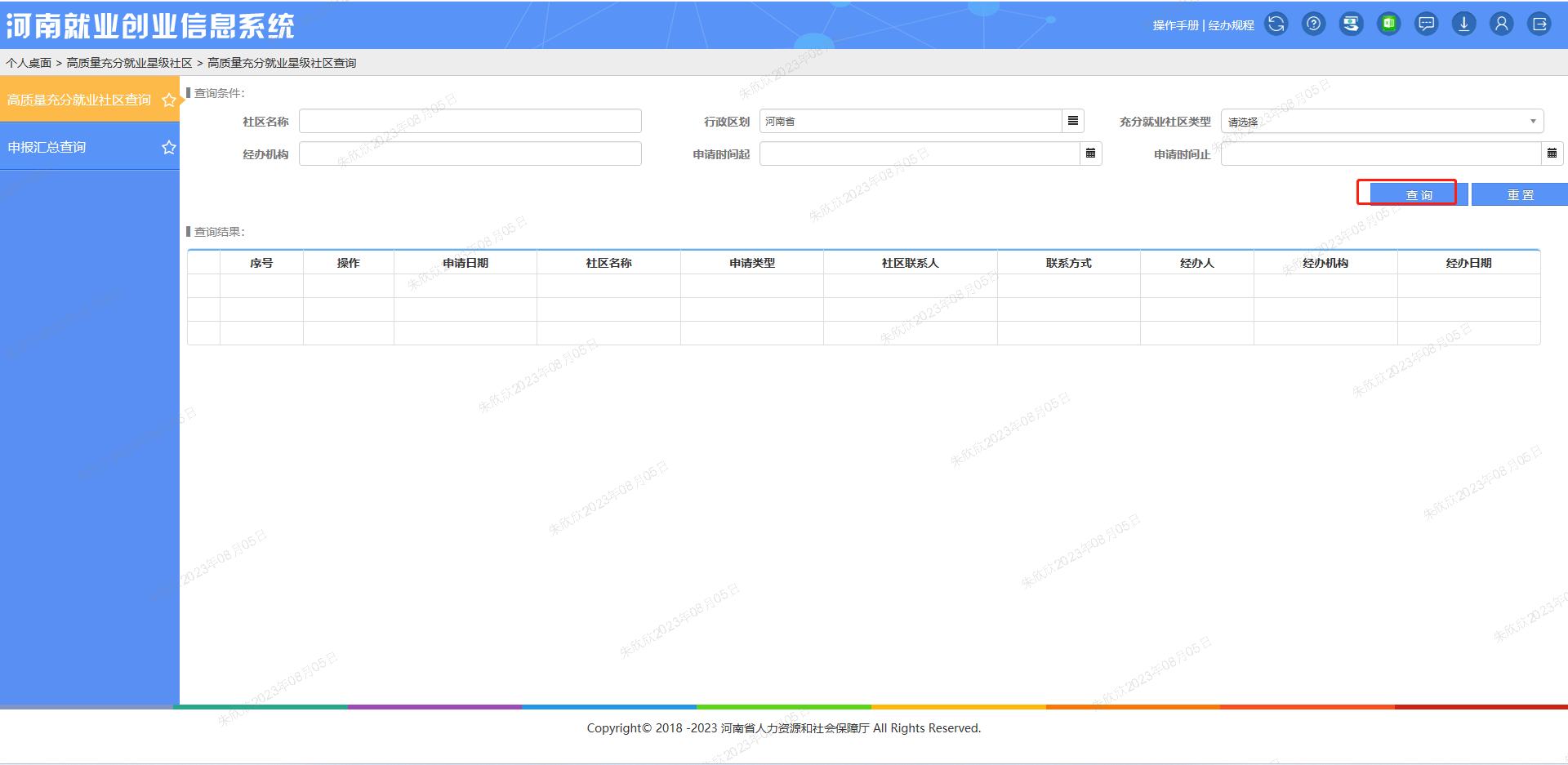The height and width of the screenshot is (765, 1568).
Task: Toggle the favorite star on 高质量充分就业社区查询
Action: point(169,100)
